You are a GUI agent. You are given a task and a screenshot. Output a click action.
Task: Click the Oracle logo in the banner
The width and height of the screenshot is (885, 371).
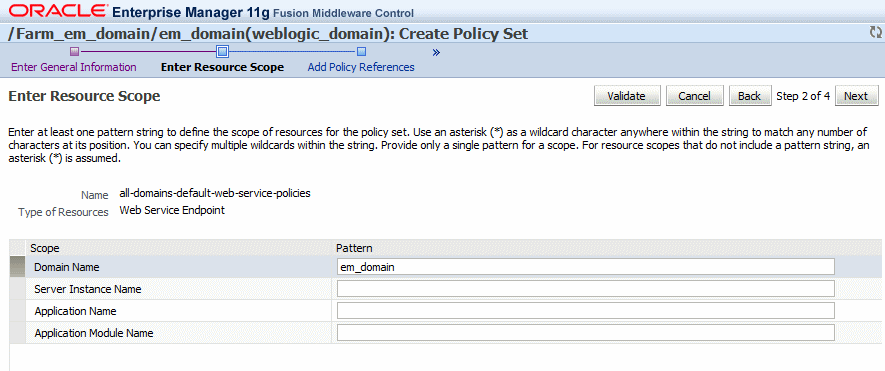58,11
